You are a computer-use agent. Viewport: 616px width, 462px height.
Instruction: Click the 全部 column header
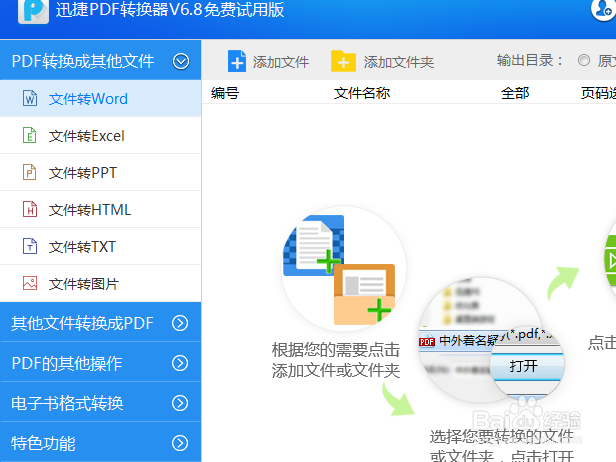click(515, 93)
